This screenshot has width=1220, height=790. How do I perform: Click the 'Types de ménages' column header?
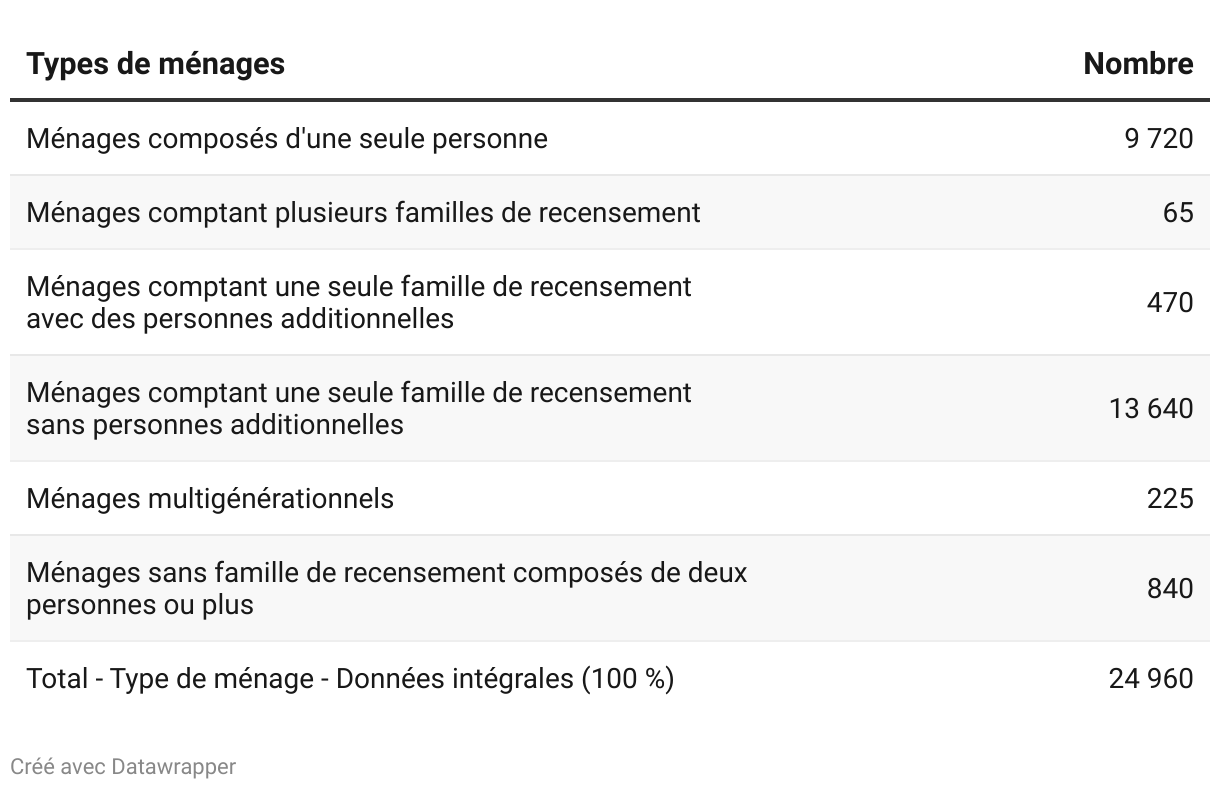tap(155, 64)
